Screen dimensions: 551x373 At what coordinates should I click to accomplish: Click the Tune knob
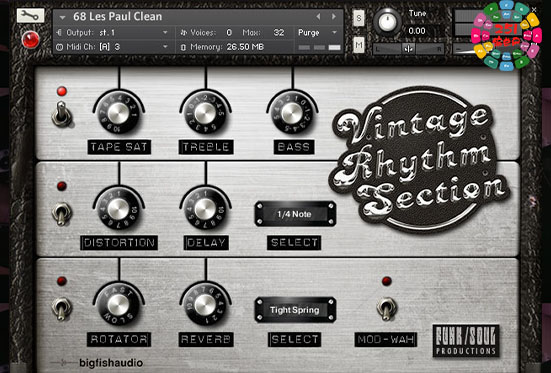click(x=387, y=22)
